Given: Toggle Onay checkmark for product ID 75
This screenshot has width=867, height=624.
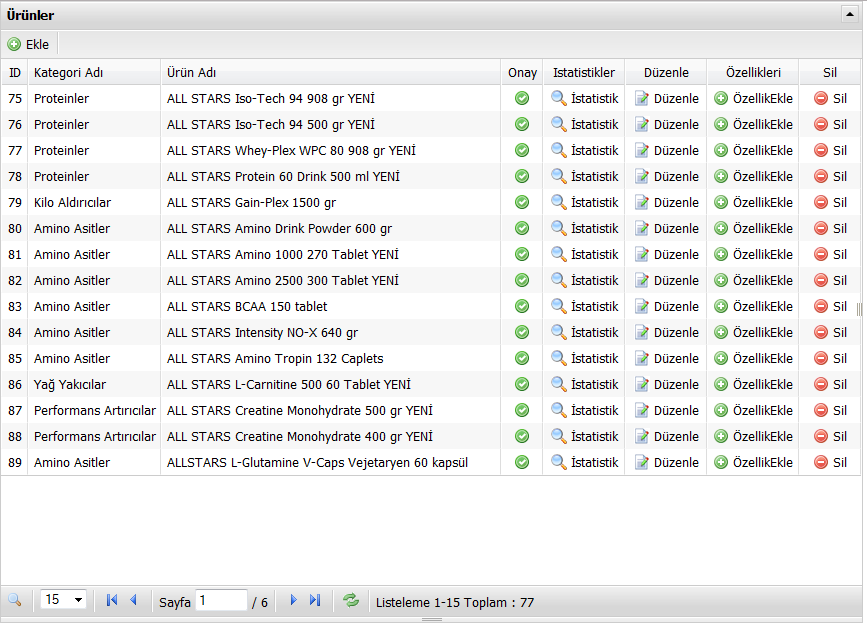Looking at the screenshot, I should [522, 98].
